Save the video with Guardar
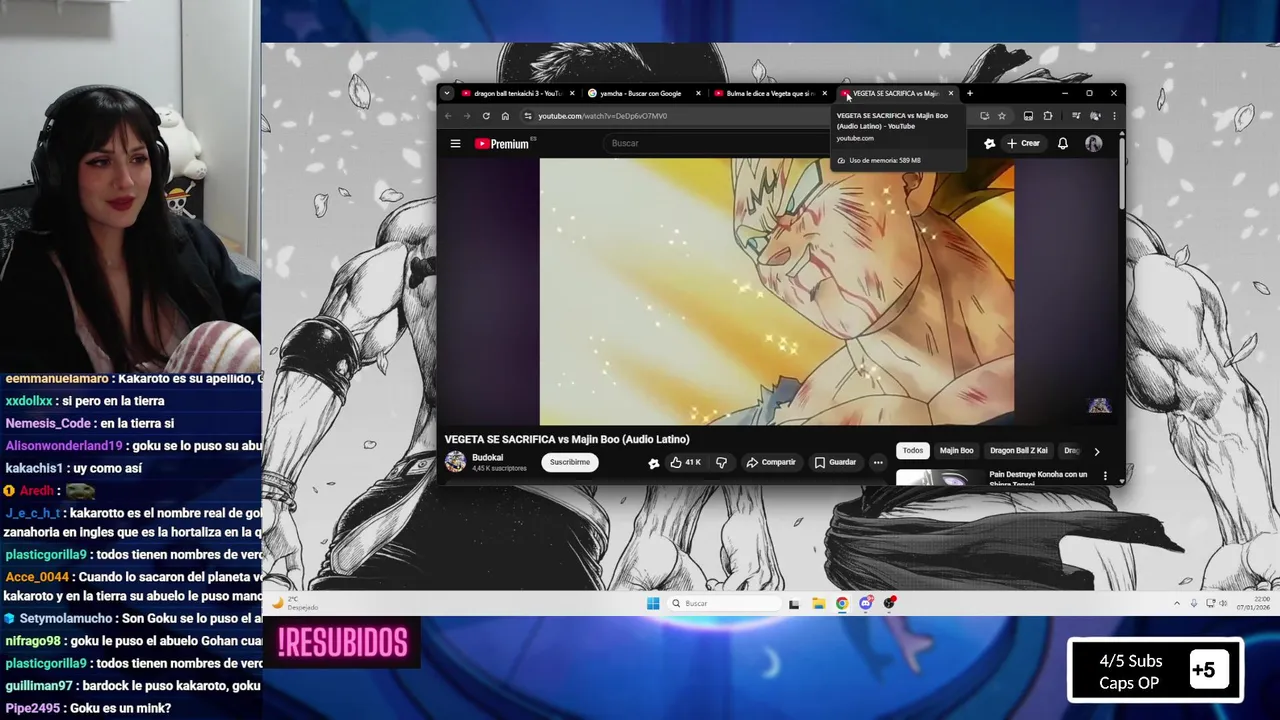1280x720 pixels. click(835, 462)
